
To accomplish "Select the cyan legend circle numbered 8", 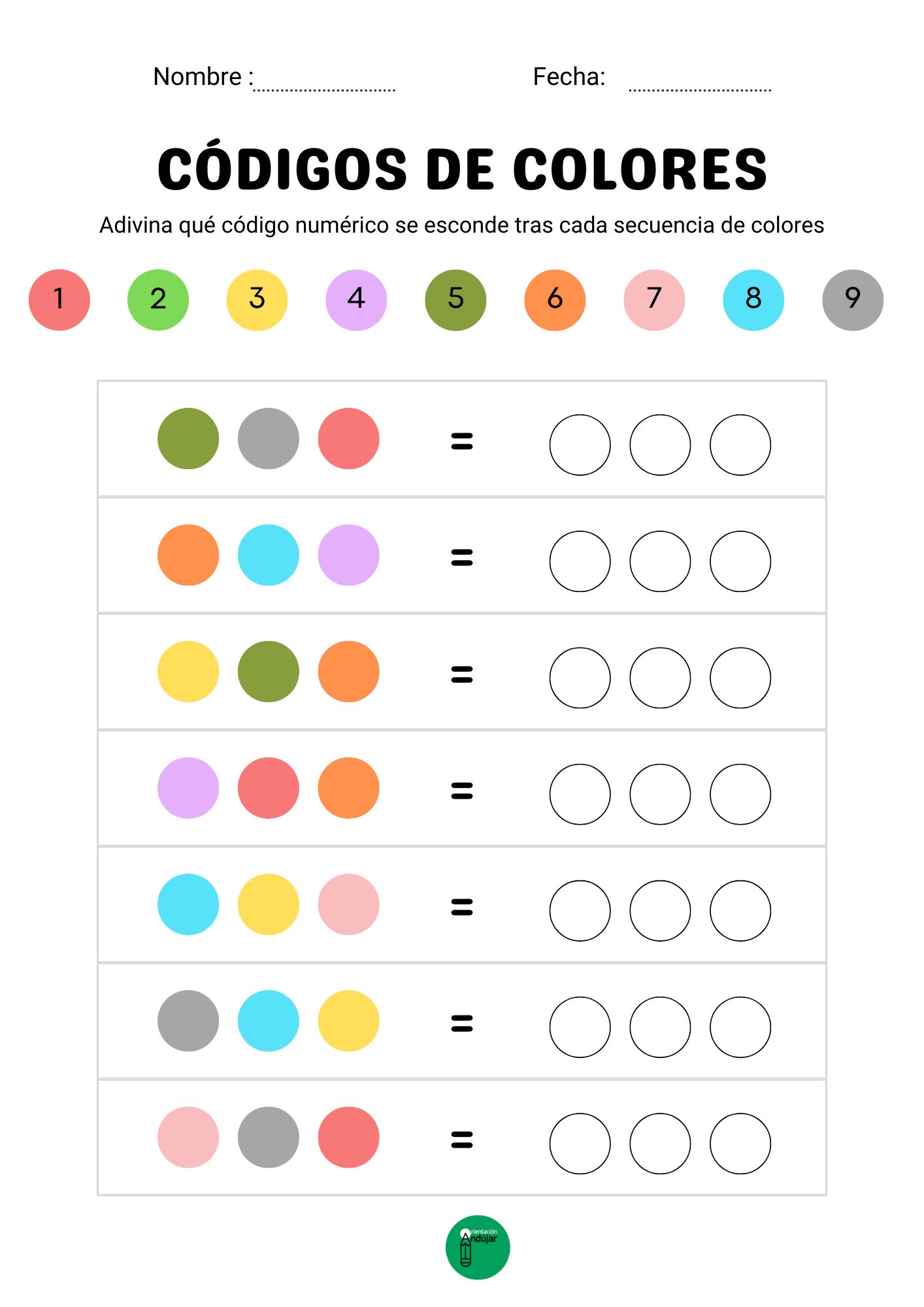I will (x=753, y=300).
